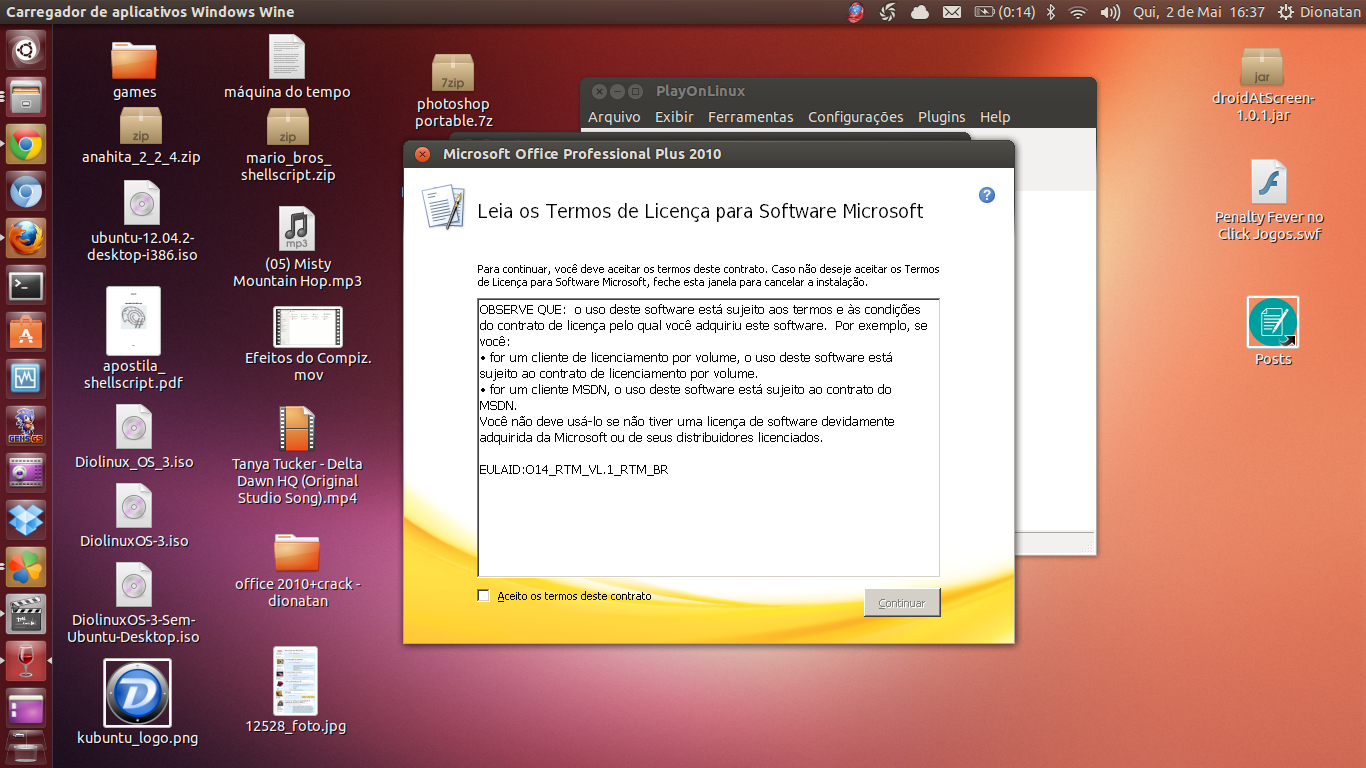Select the Posts shortcut icon
The height and width of the screenshot is (768, 1366).
tap(1273, 332)
